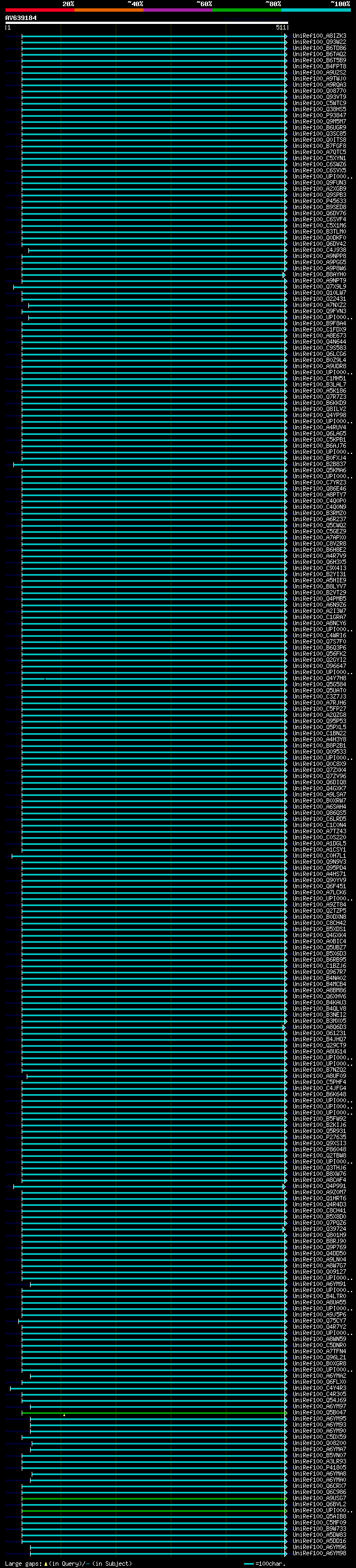Select hit UniRef100_Q4N644
Screen dimensions: 356x1568
point(319,342)
